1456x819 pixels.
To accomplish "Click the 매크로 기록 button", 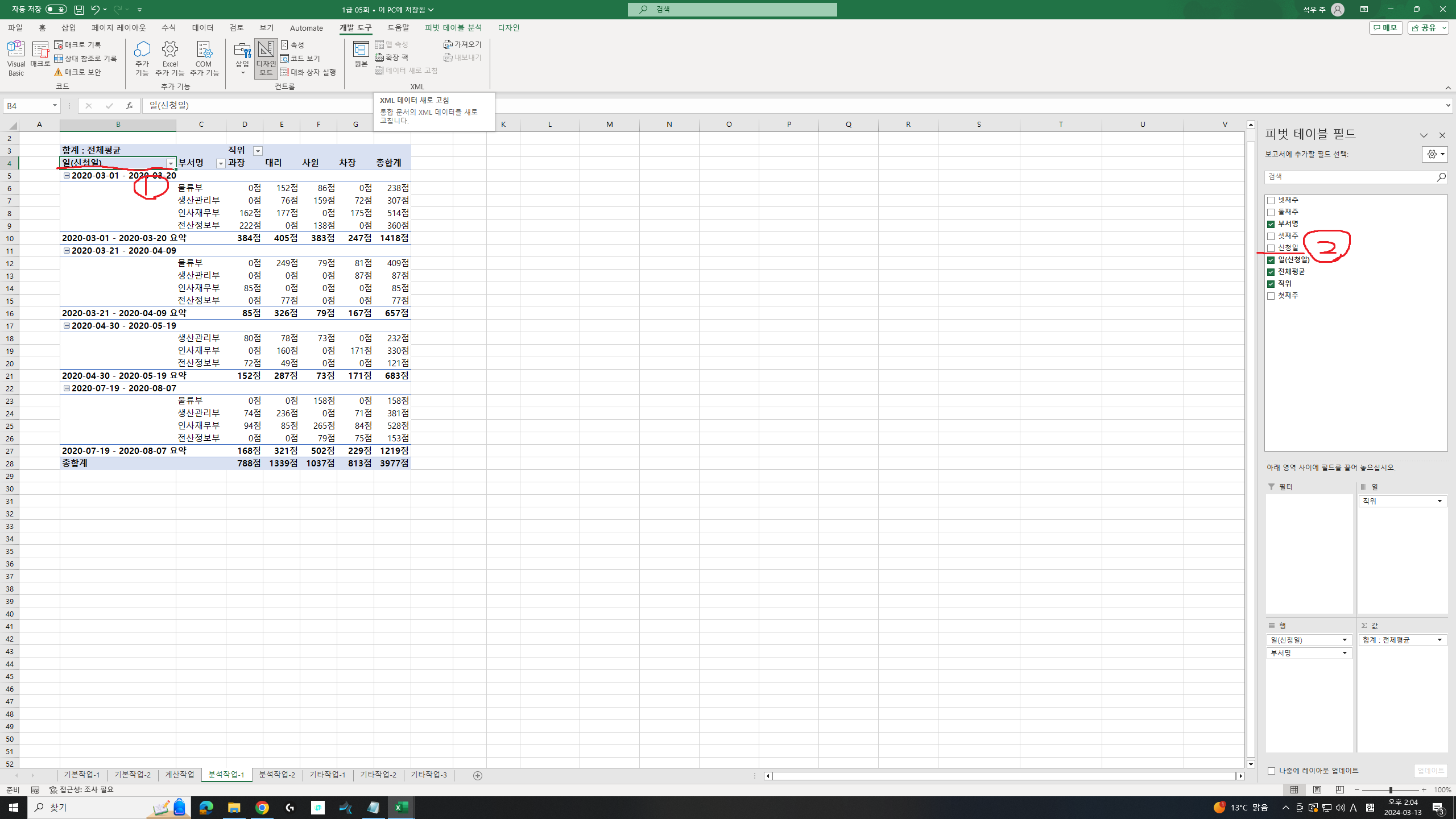I will (78, 45).
